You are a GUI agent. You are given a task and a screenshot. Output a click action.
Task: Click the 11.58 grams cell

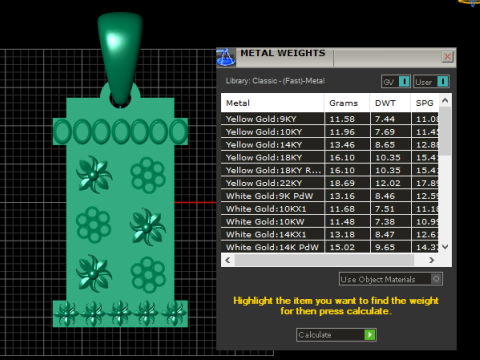[347, 119]
